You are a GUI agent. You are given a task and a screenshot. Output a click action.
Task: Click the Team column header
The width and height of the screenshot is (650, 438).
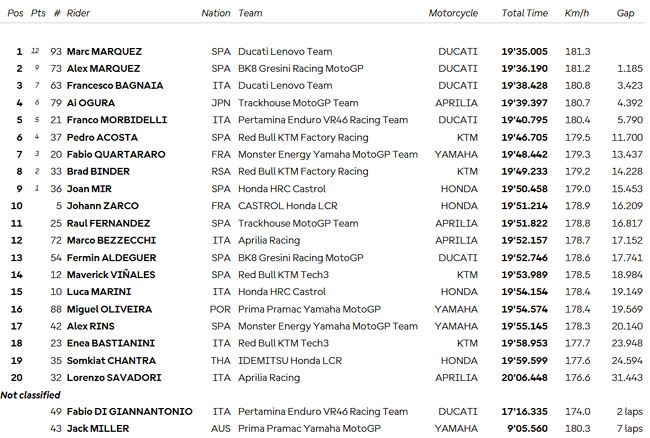coord(250,13)
